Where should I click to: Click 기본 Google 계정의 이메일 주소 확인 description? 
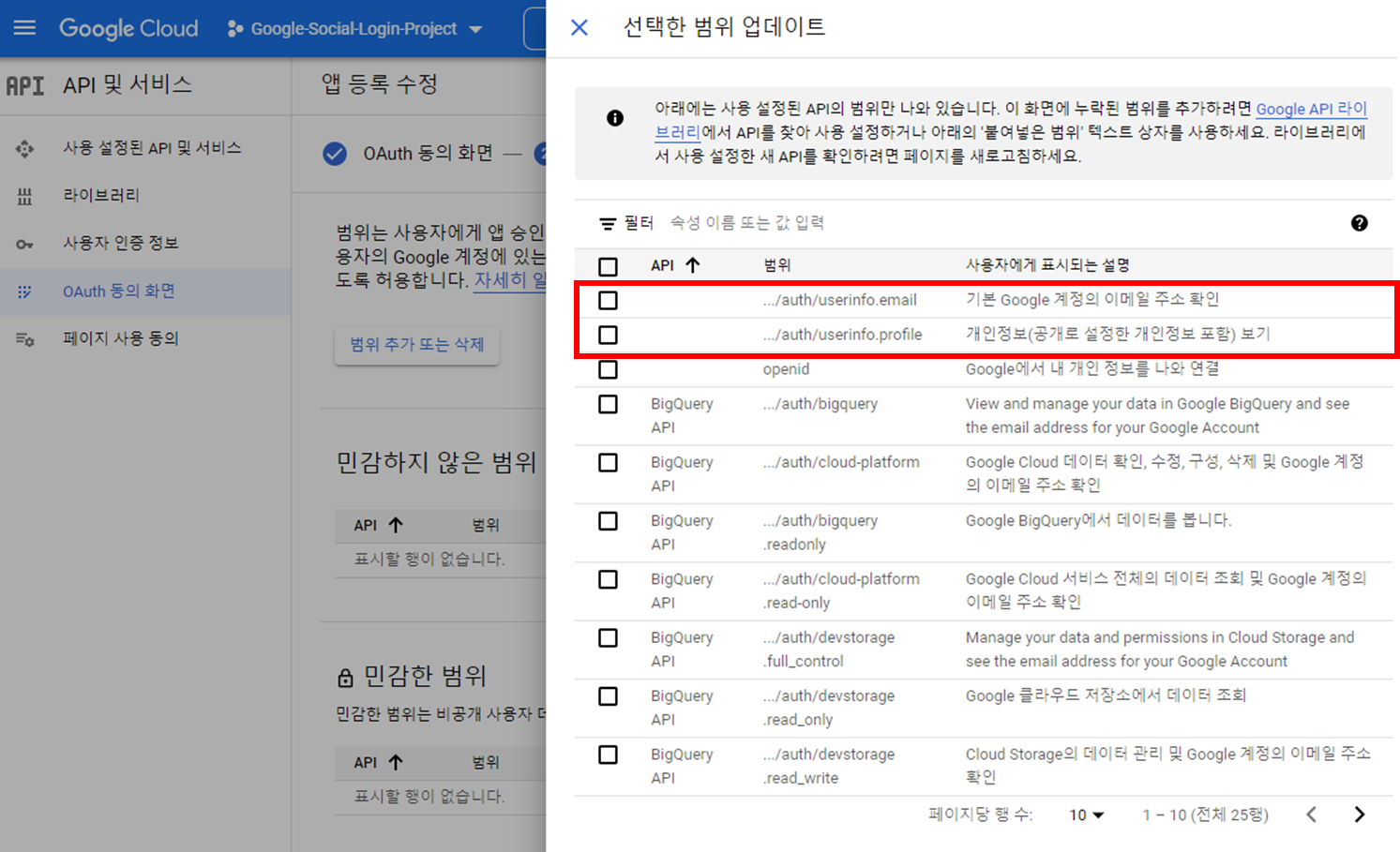click(x=1092, y=300)
